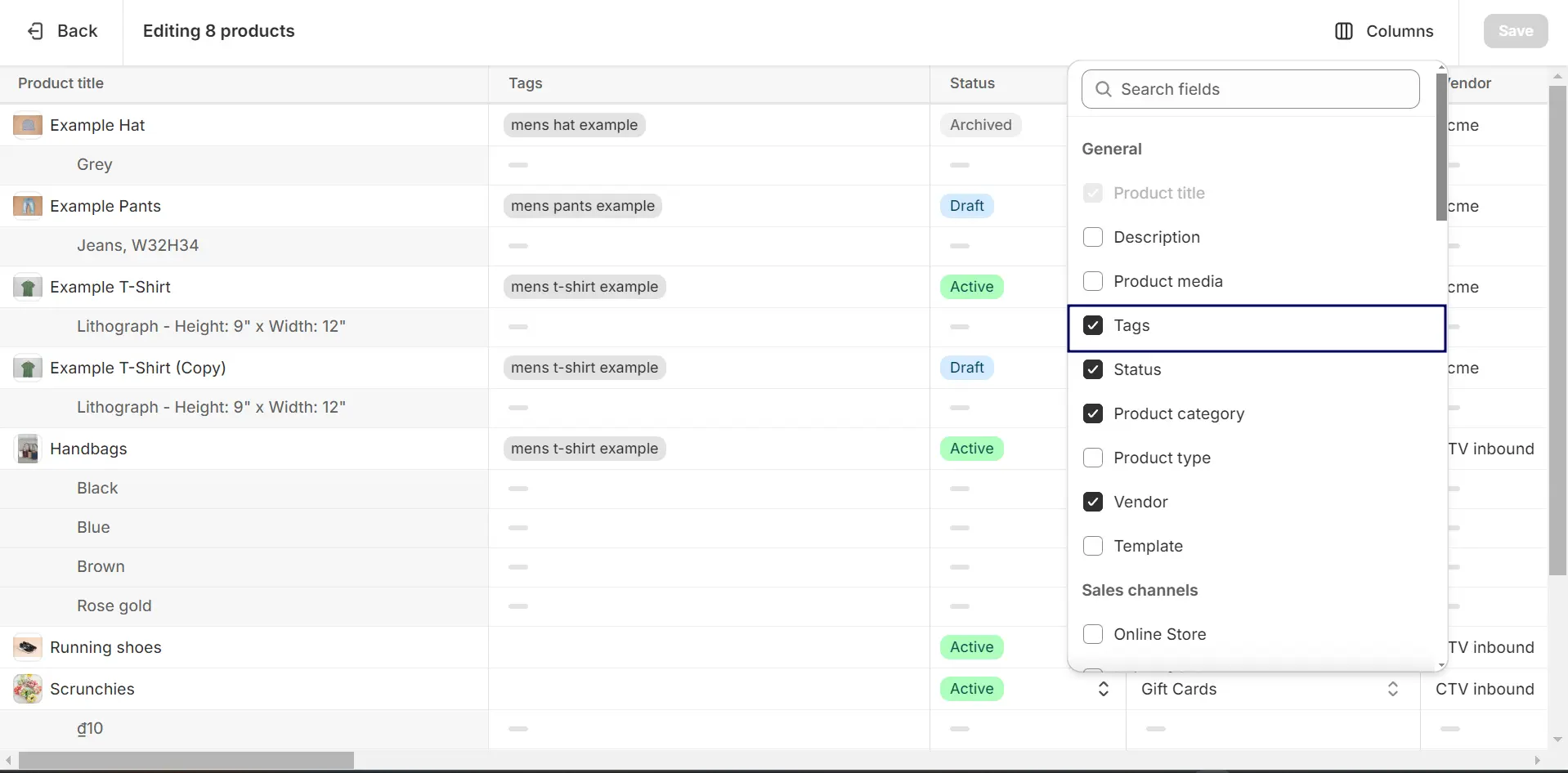This screenshot has height=773, width=1568.
Task: Uncheck the Vendor column checkbox
Action: coord(1092,502)
